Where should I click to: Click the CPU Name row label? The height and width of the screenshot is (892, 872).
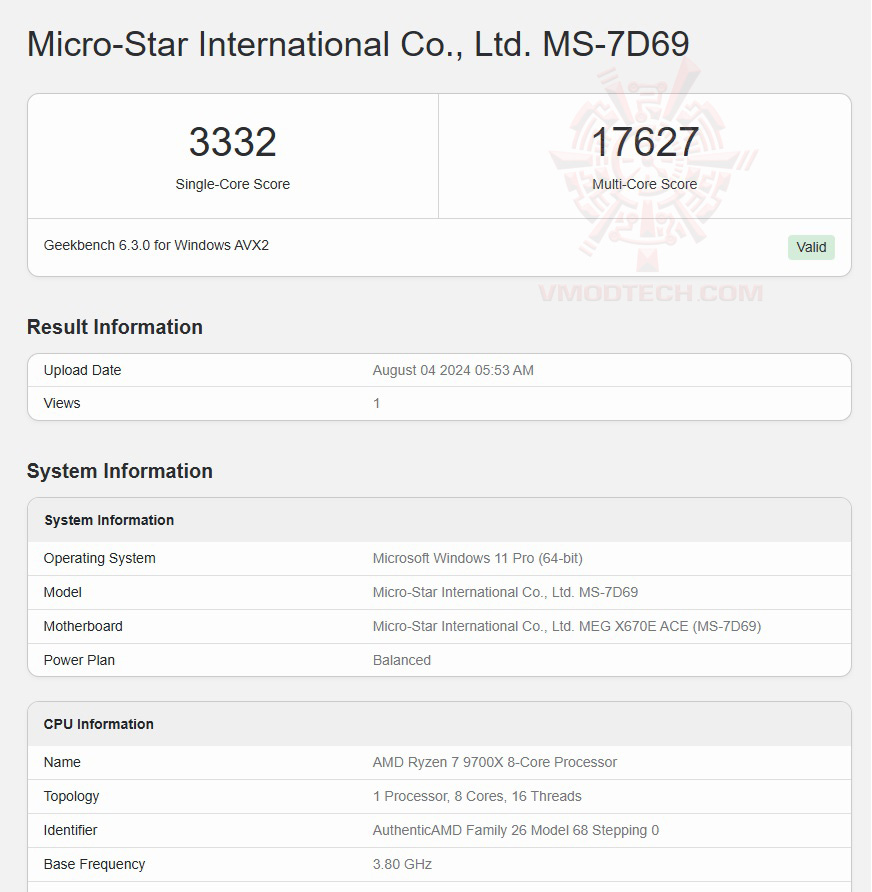pos(62,762)
